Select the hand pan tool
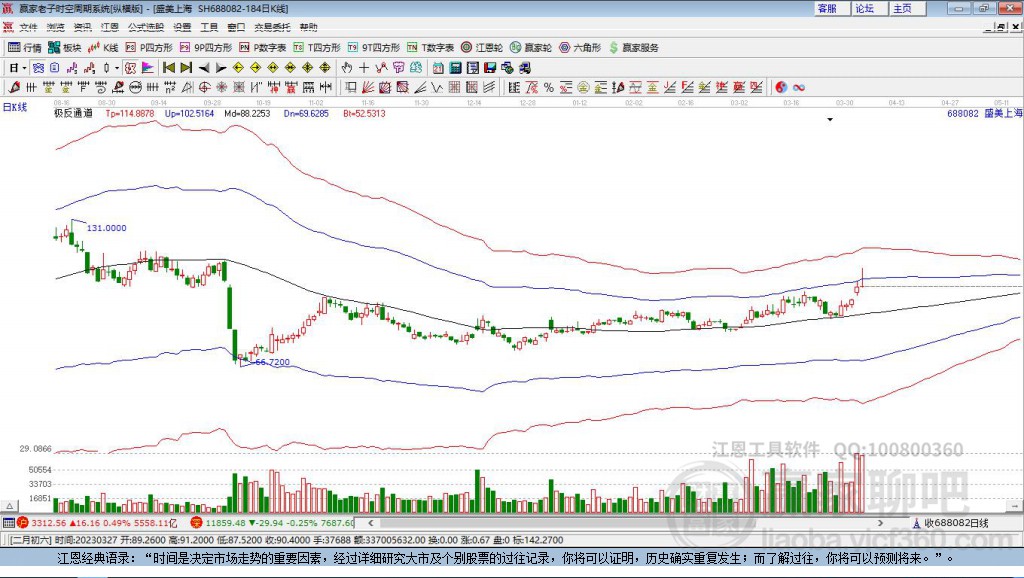Screen dimensions: 1024x578 346,68
